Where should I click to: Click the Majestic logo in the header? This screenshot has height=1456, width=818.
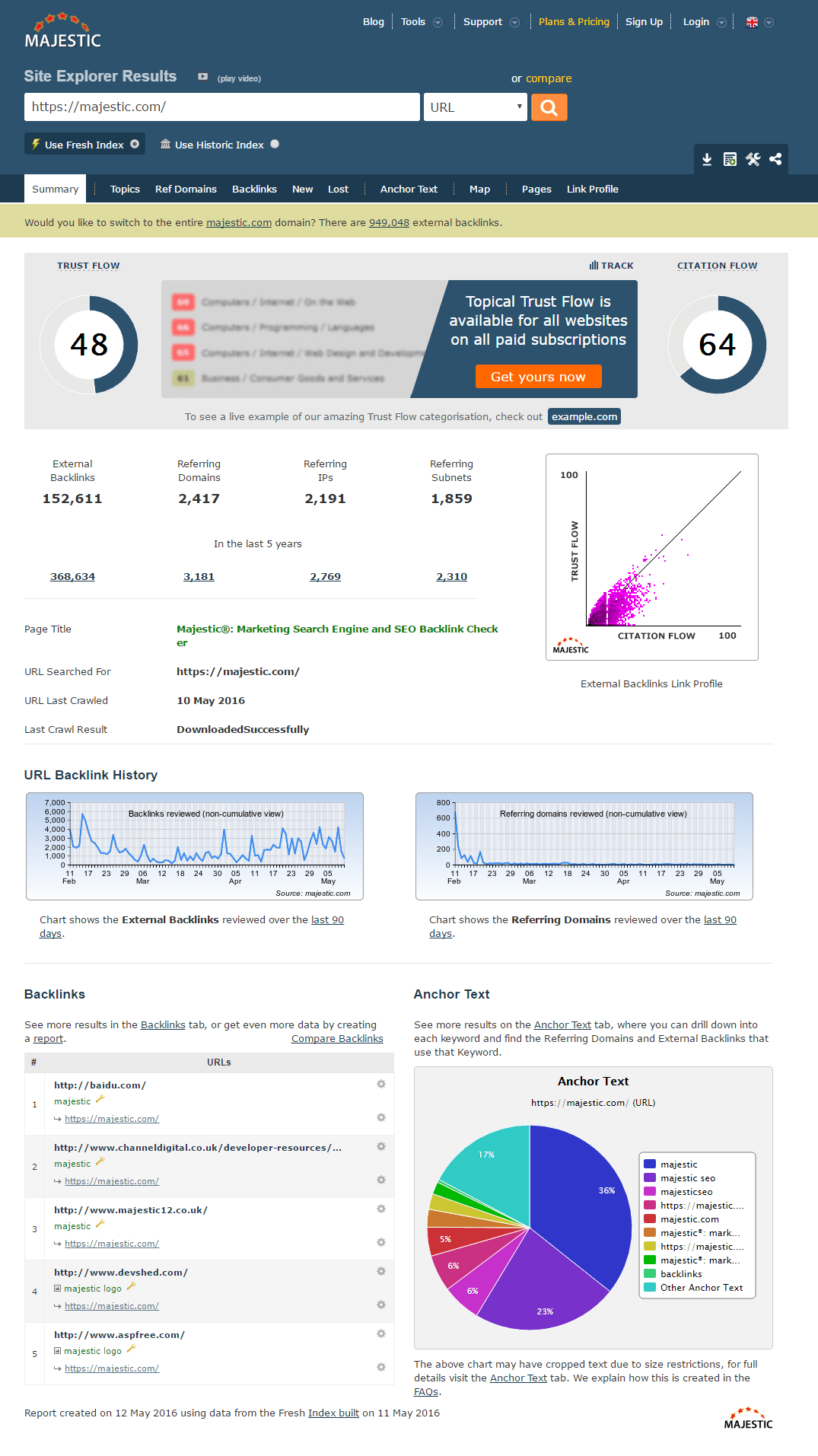pos(63,30)
